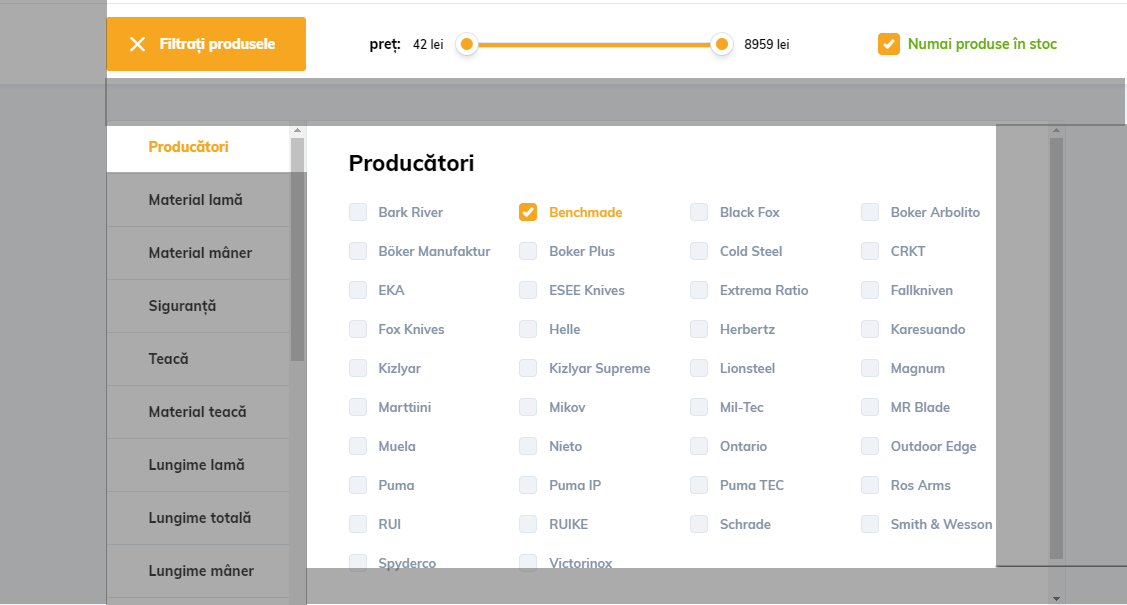Viewport: 1127px width, 605px height.
Task: Click the maximum price slider handle
Action: 722,45
